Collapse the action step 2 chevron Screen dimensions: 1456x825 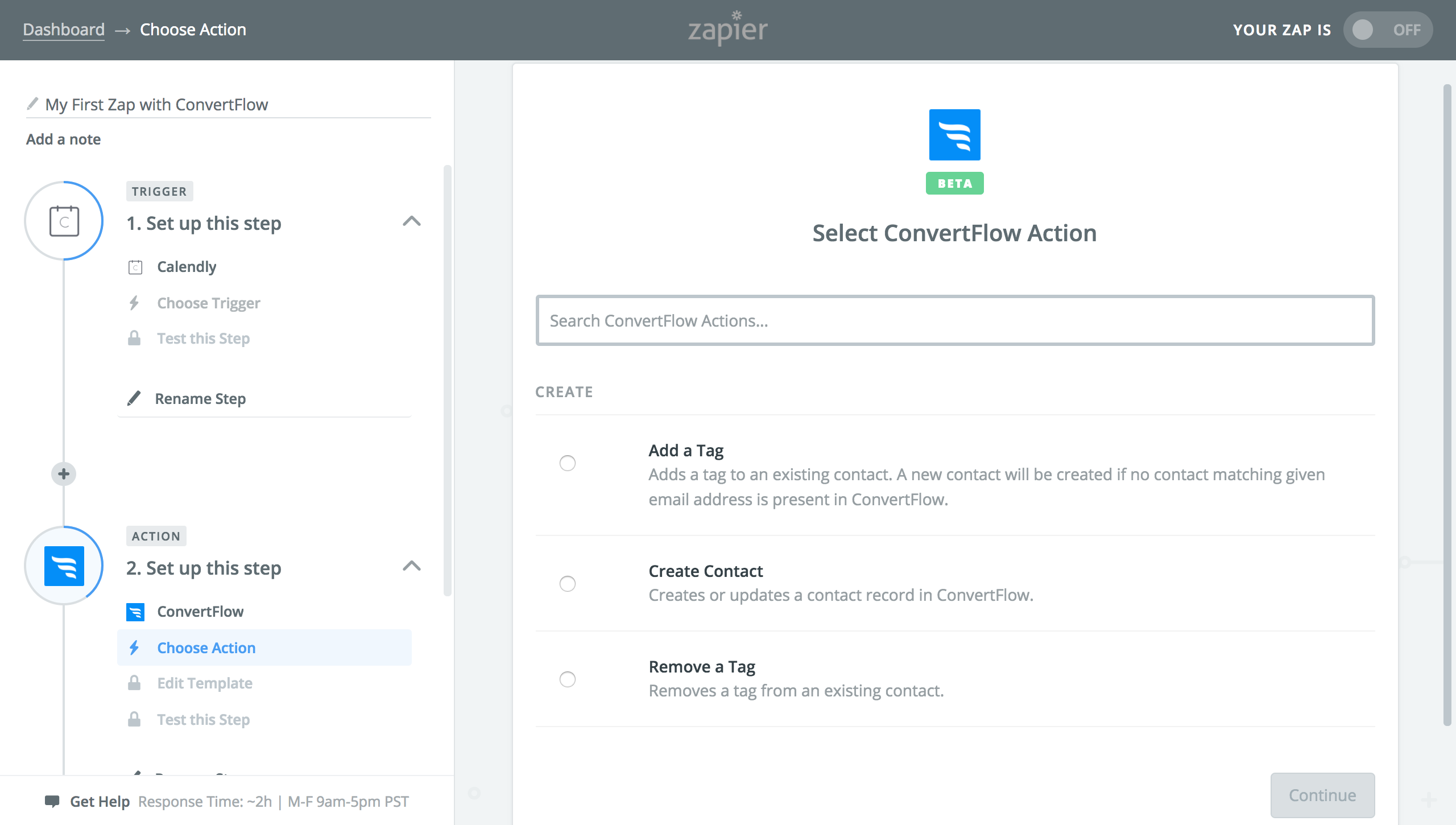tap(411, 566)
